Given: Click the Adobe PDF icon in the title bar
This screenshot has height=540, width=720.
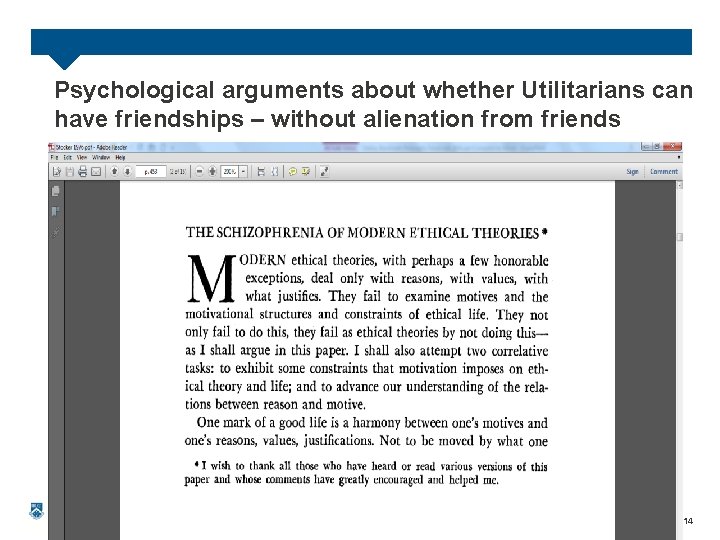Looking at the screenshot, I should pyautogui.click(x=52, y=147).
